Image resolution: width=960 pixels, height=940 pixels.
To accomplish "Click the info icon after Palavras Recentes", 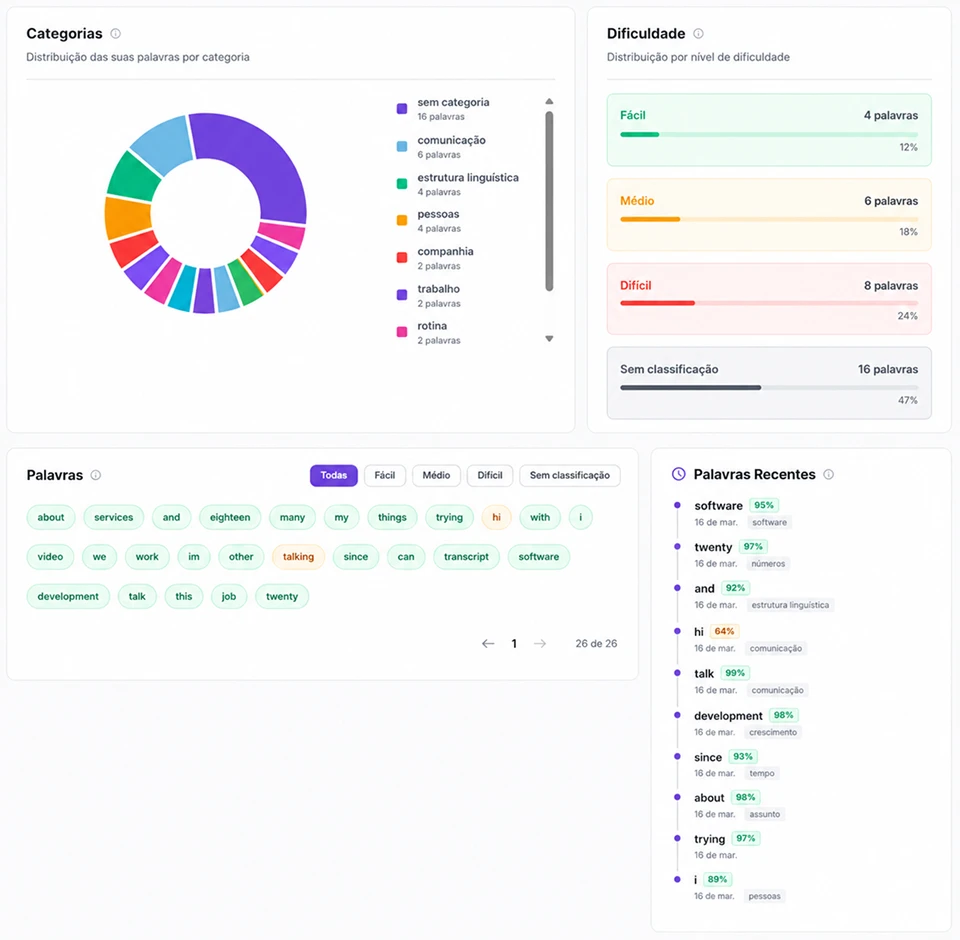I will click(828, 474).
